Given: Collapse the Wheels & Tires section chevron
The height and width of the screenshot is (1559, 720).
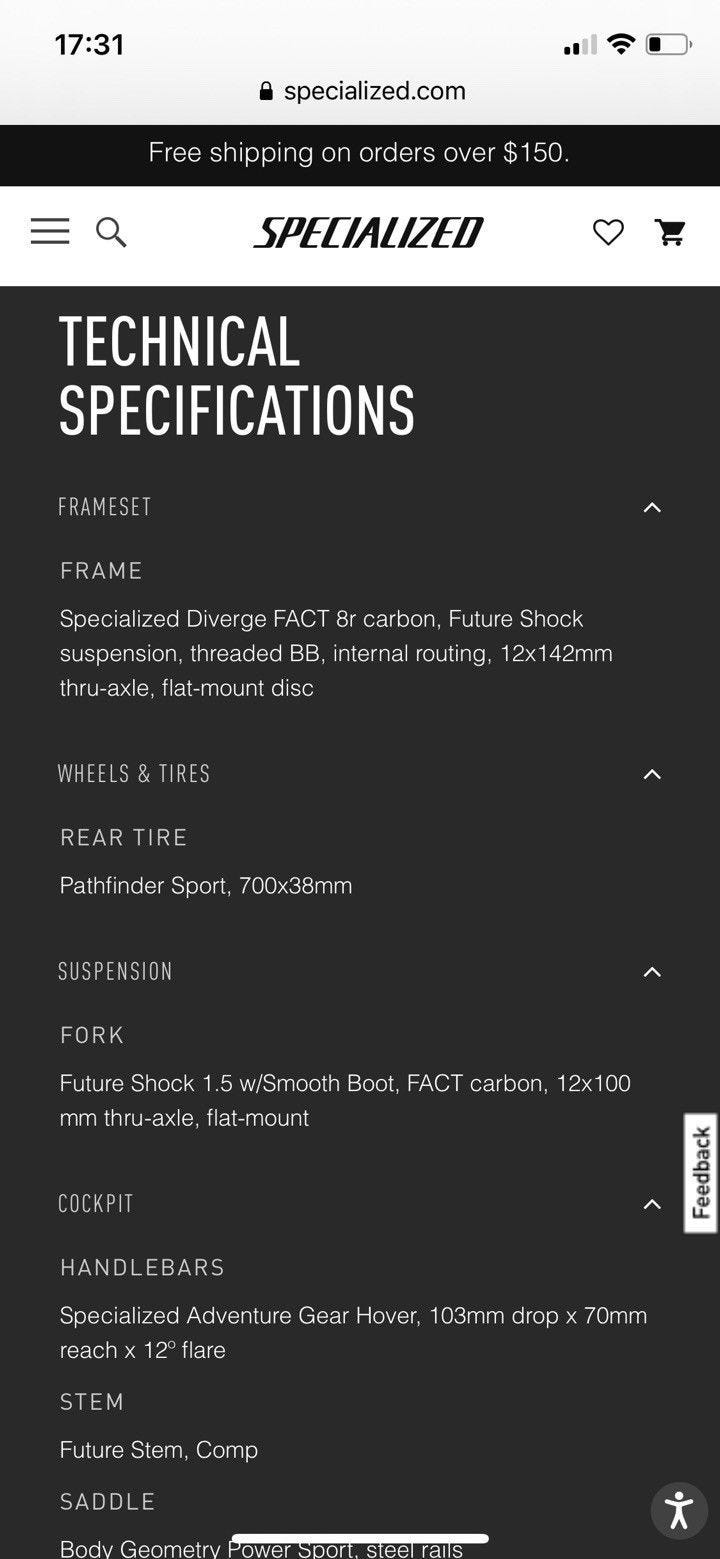Looking at the screenshot, I should point(652,774).
